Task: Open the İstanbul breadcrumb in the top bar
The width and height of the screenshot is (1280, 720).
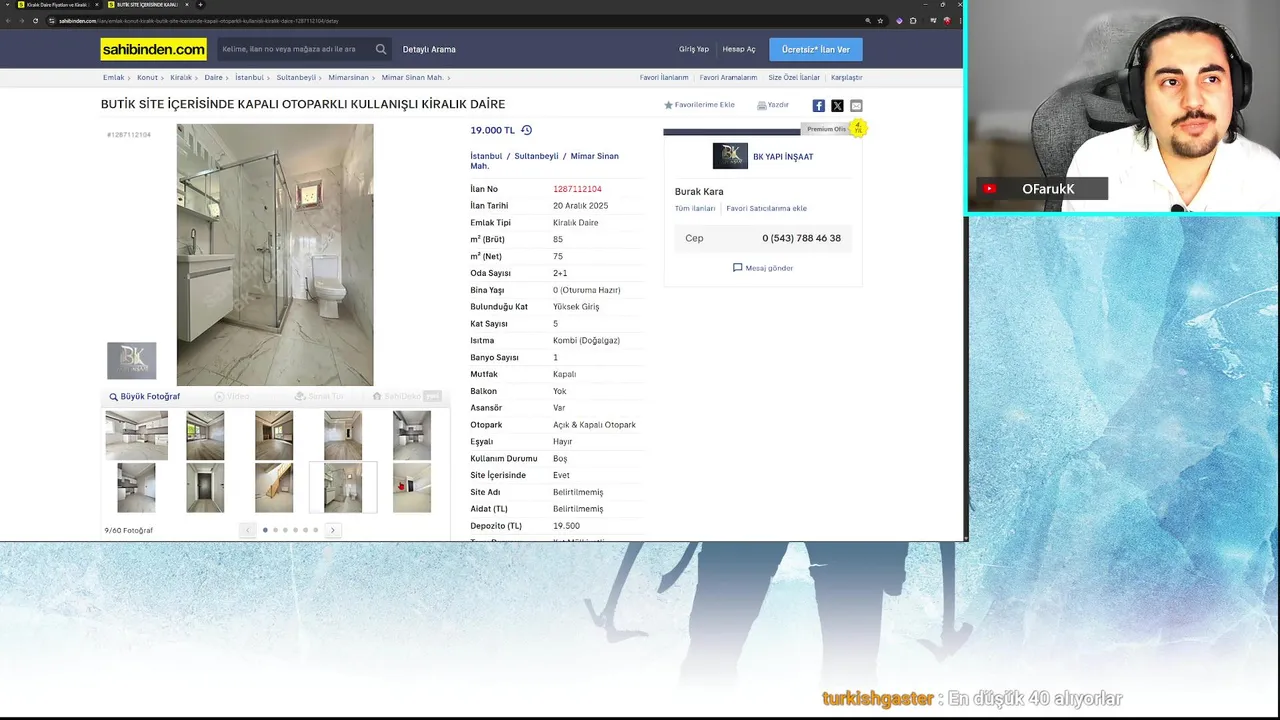Action: (249, 77)
